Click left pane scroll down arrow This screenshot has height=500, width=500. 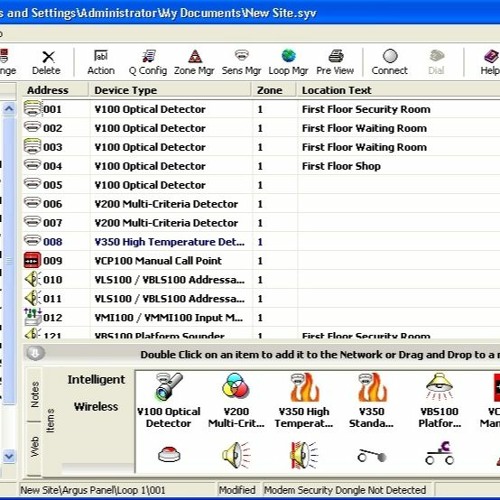coord(9,456)
